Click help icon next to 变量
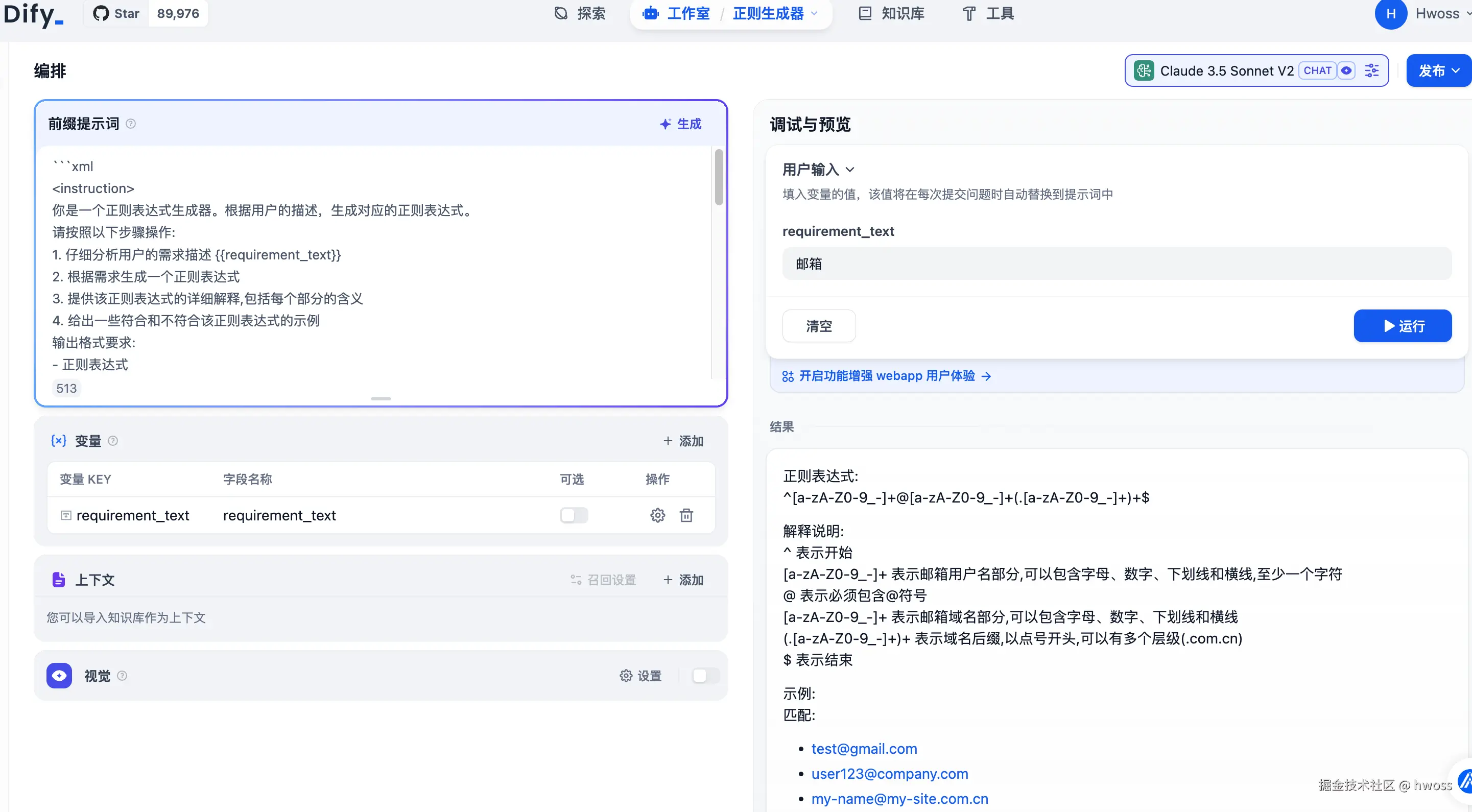1472x812 pixels. point(113,441)
